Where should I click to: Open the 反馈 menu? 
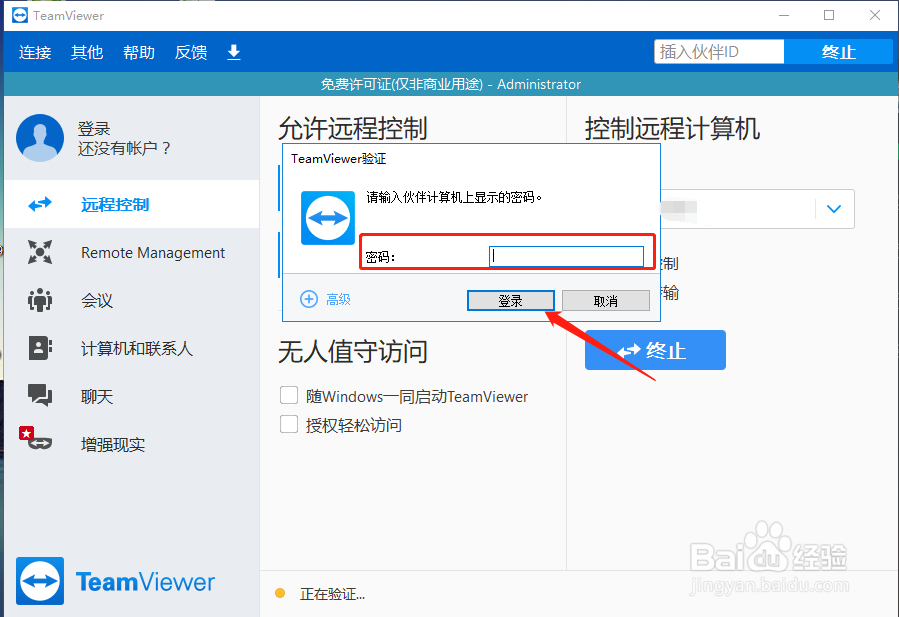191,52
